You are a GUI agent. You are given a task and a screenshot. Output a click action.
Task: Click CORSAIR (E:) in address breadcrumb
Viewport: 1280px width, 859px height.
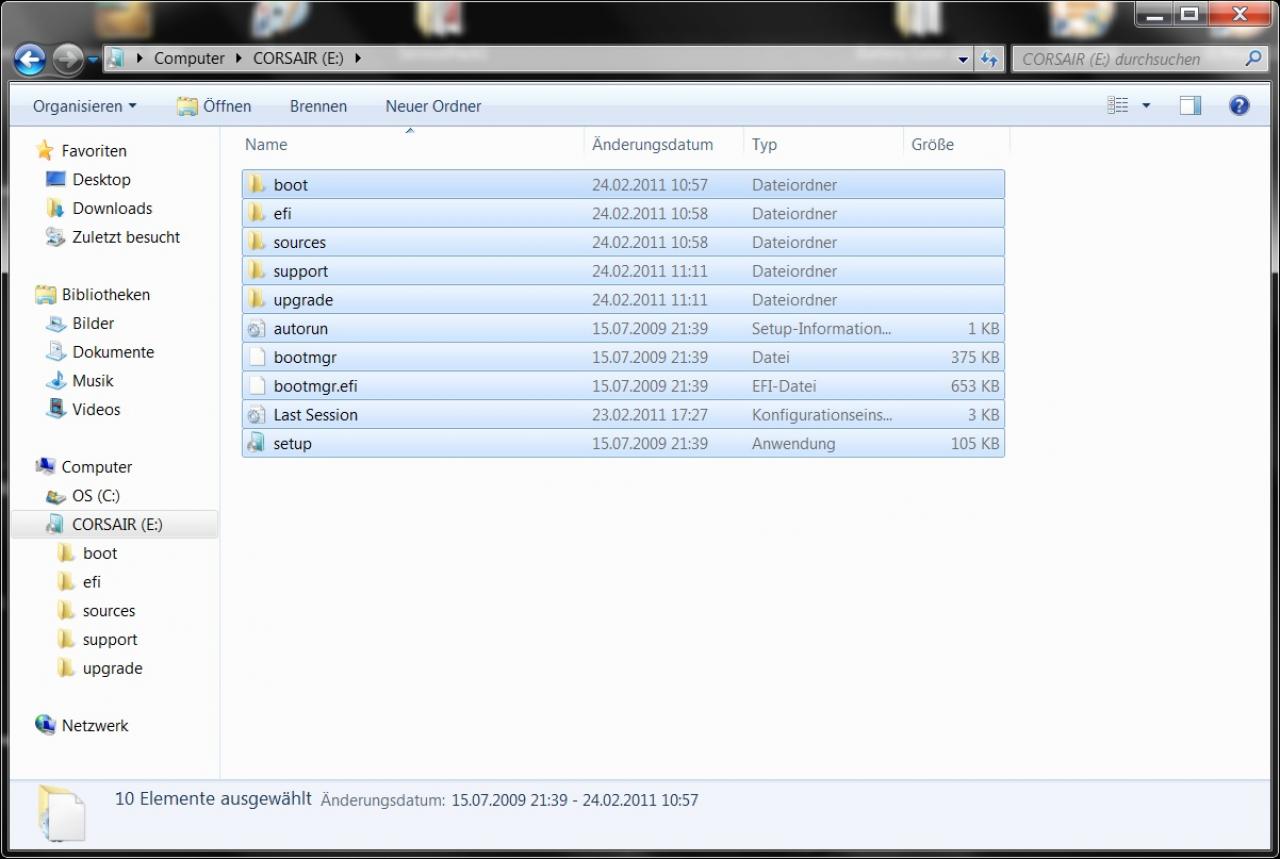point(298,59)
